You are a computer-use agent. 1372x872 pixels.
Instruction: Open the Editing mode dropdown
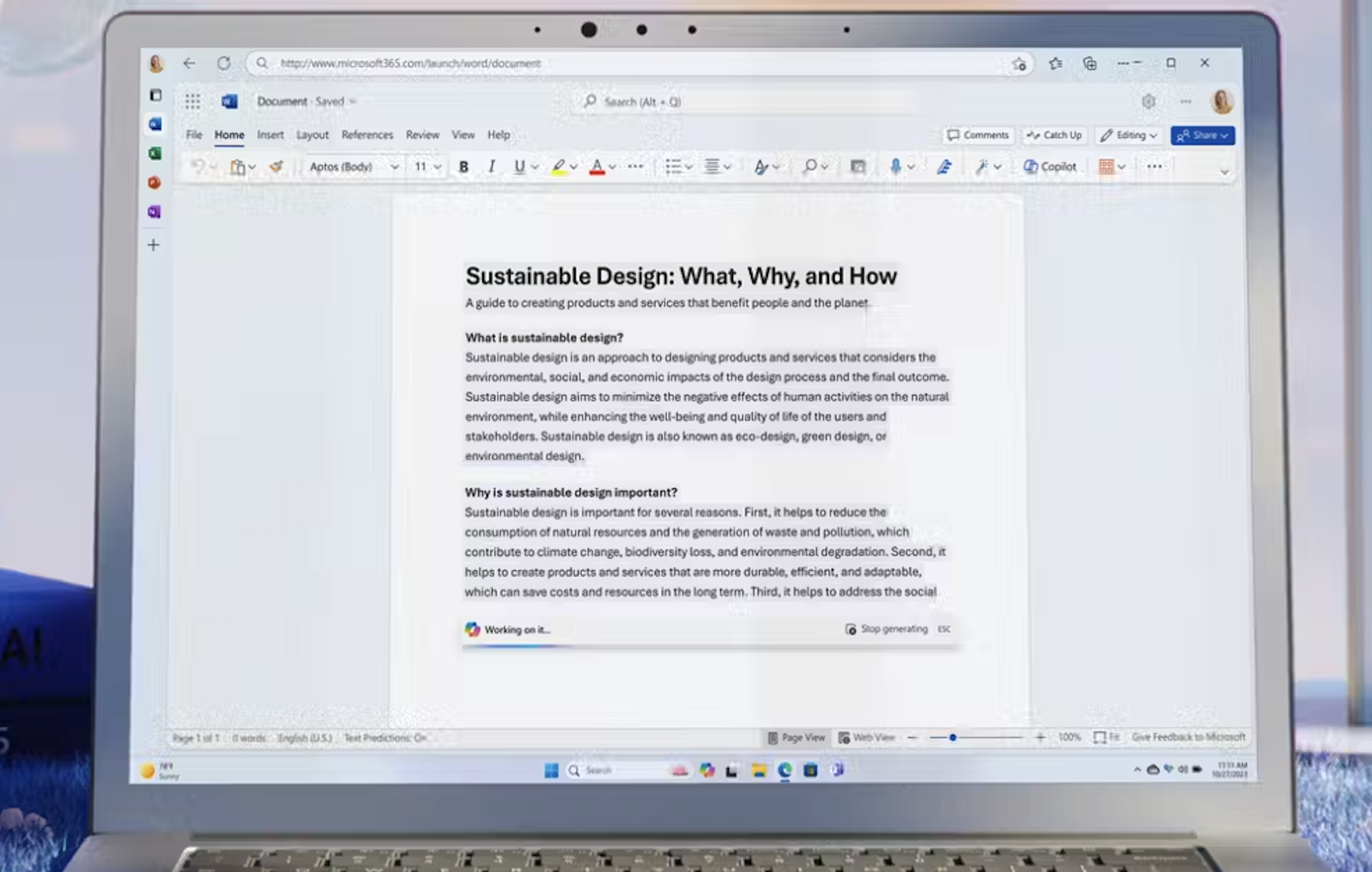(1128, 136)
